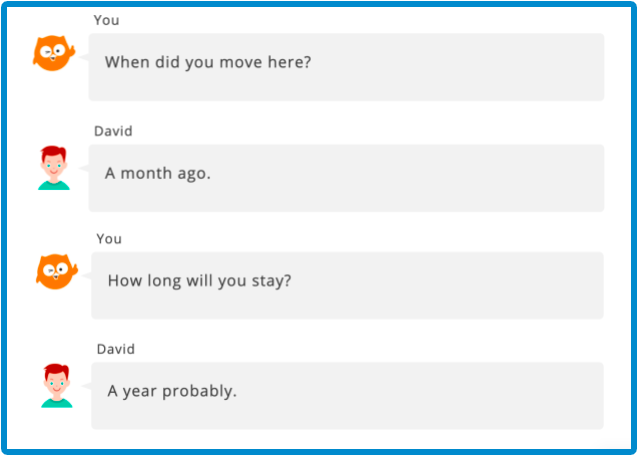The width and height of the screenshot is (638, 456).
Task: Click the speech bubble pointer of the first message
Action: click(x=84, y=57)
